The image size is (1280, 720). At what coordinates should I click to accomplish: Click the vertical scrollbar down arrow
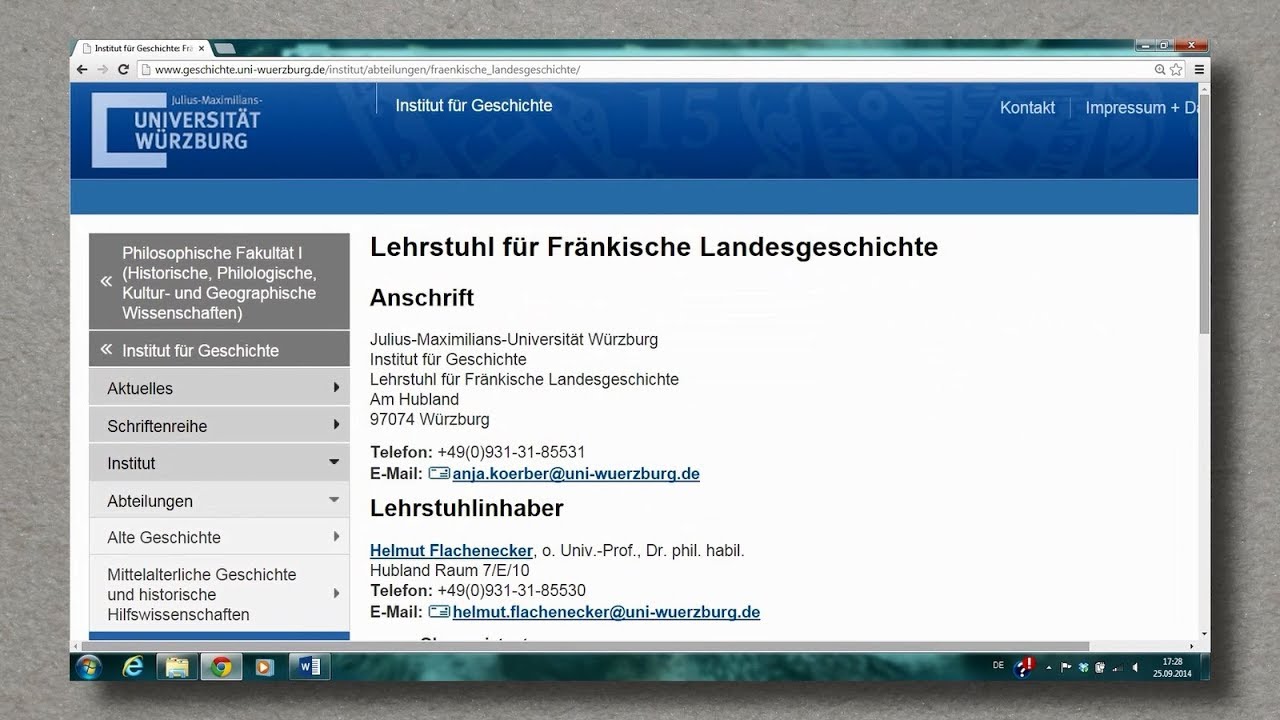pos(1204,634)
